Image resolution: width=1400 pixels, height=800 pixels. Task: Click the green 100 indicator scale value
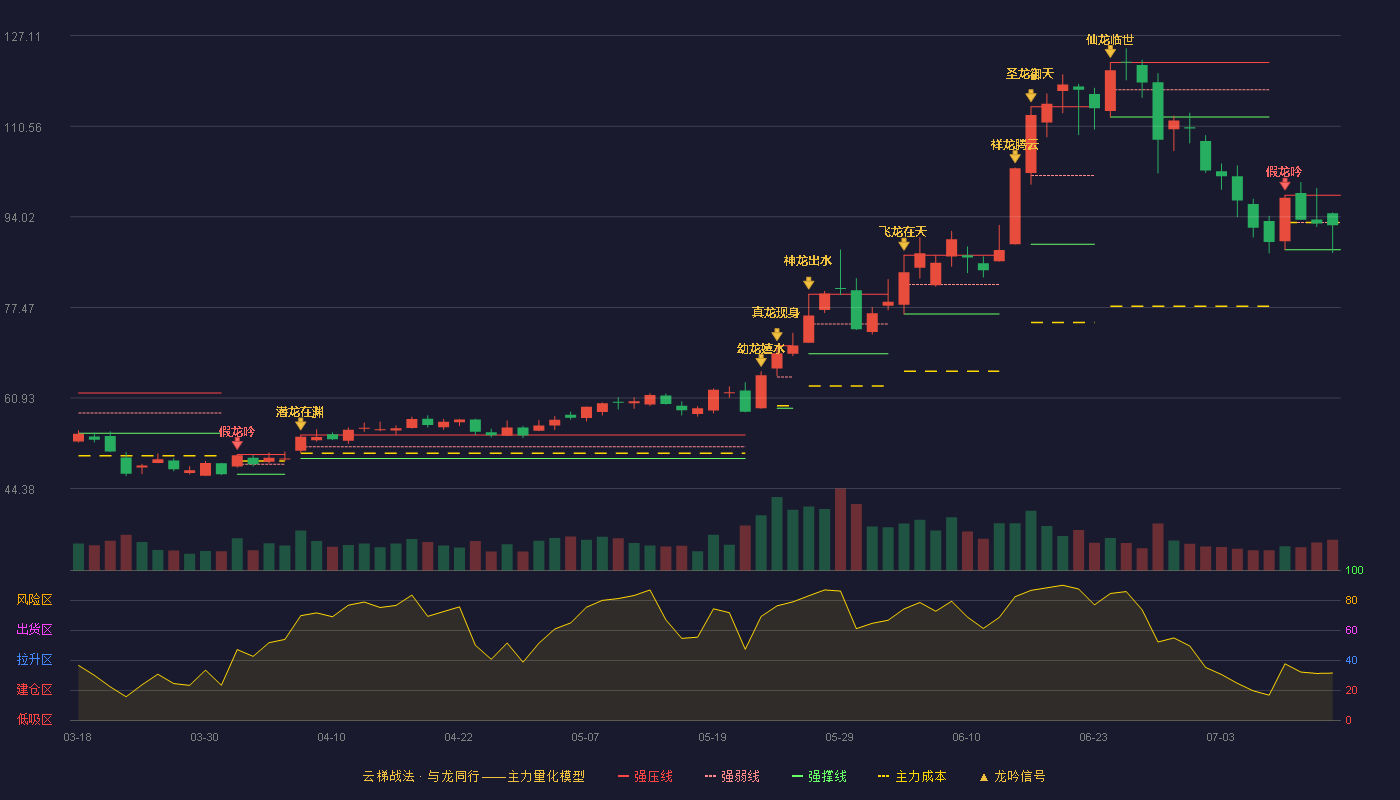[x=1354, y=571]
